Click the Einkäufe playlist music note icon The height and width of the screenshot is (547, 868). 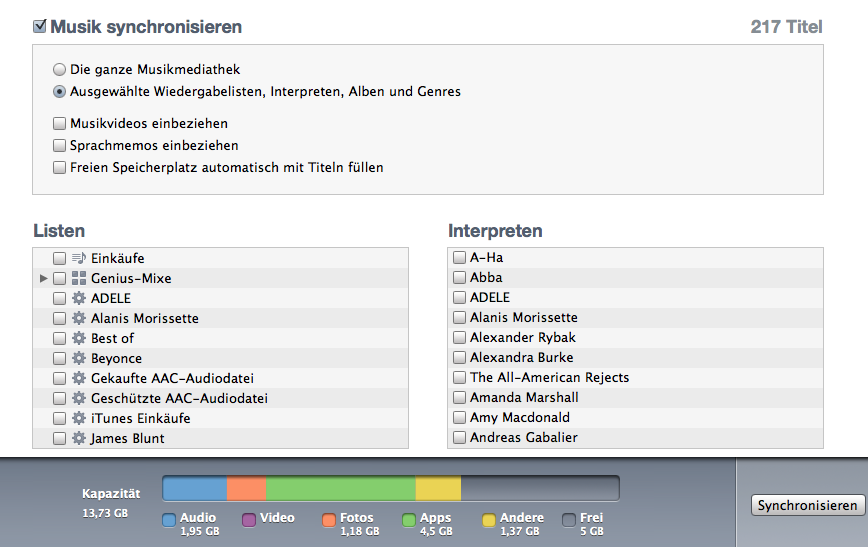click(x=79, y=258)
